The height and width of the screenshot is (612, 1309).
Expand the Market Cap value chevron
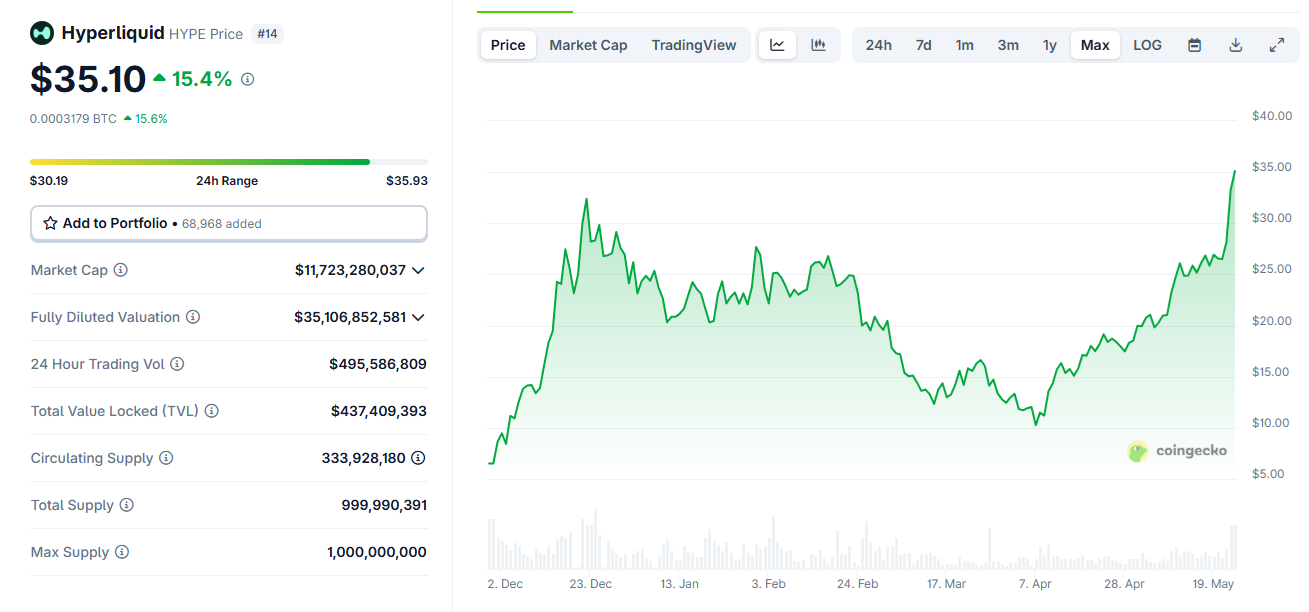(x=418, y=270)
